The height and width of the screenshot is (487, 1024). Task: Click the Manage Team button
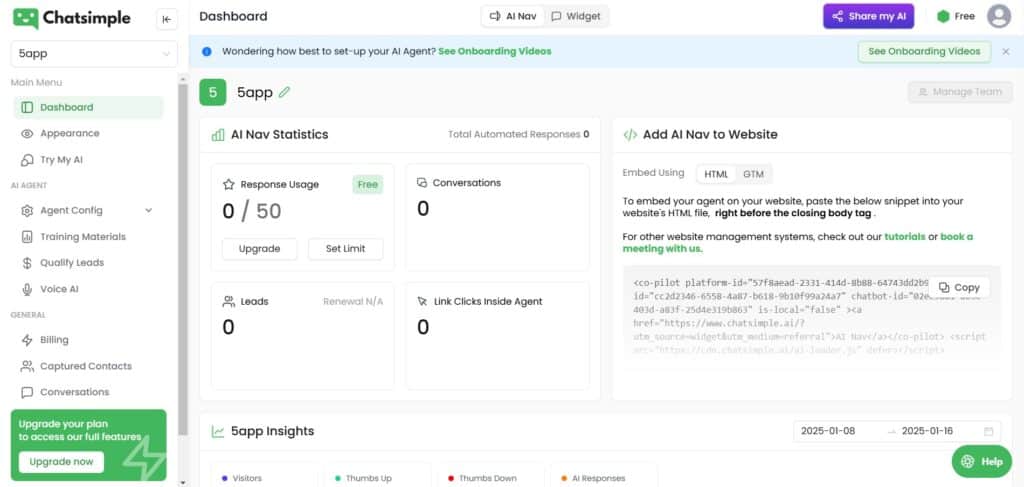[960, 92]
